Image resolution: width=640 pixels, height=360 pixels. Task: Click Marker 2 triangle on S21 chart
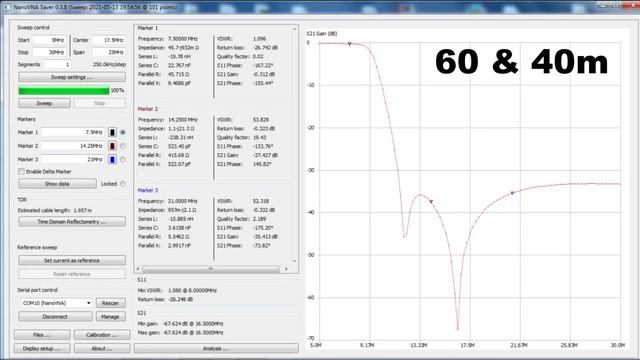click(x=431, y=202)
